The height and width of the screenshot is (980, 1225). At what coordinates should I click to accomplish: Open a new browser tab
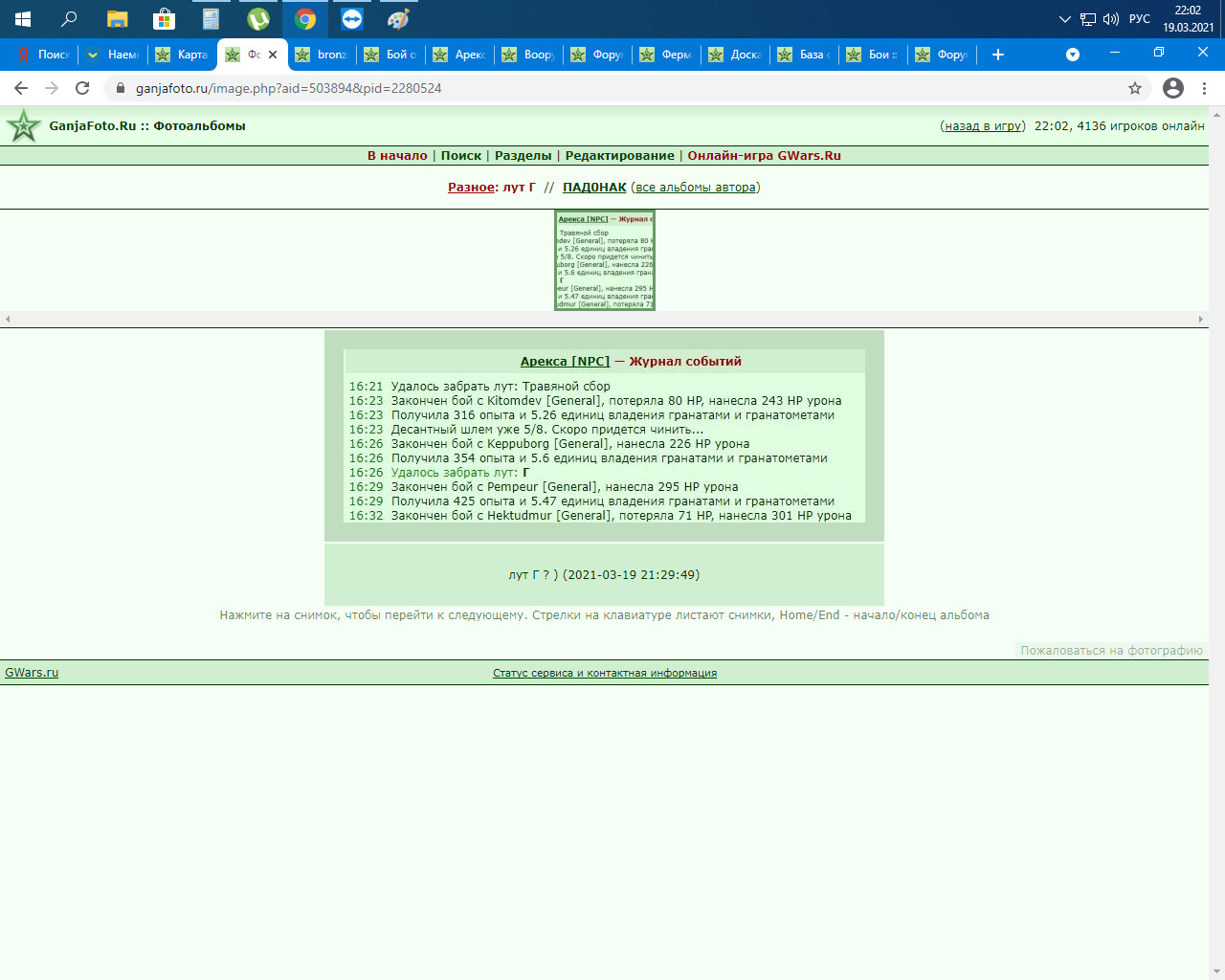click(x=998, y=55)
